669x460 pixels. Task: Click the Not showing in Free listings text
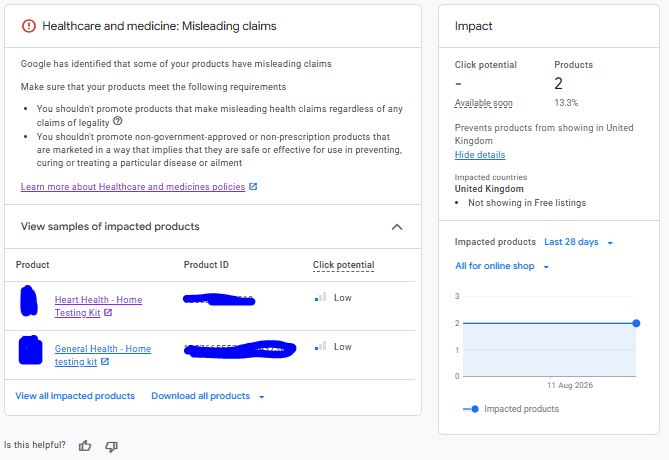tap(527, 203)
